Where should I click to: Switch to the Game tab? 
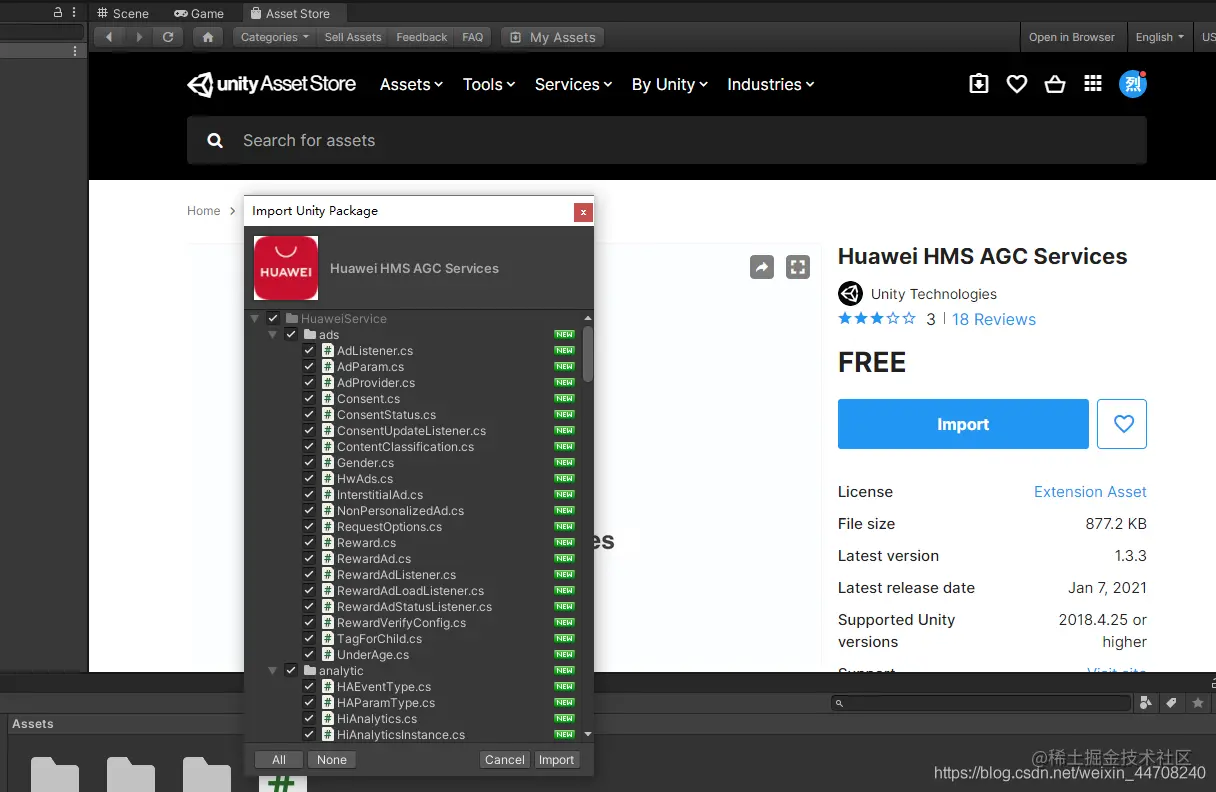point(199,13)
